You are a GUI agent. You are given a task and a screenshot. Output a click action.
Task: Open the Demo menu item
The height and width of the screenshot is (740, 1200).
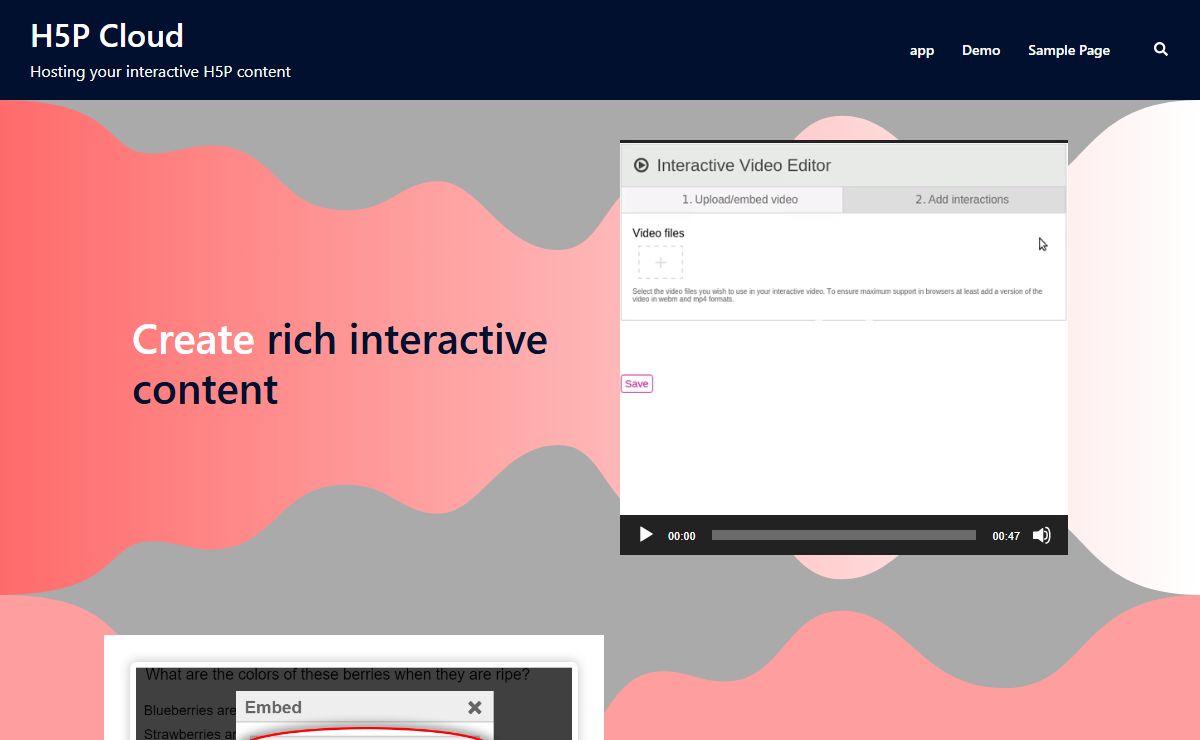pos(981,50)
